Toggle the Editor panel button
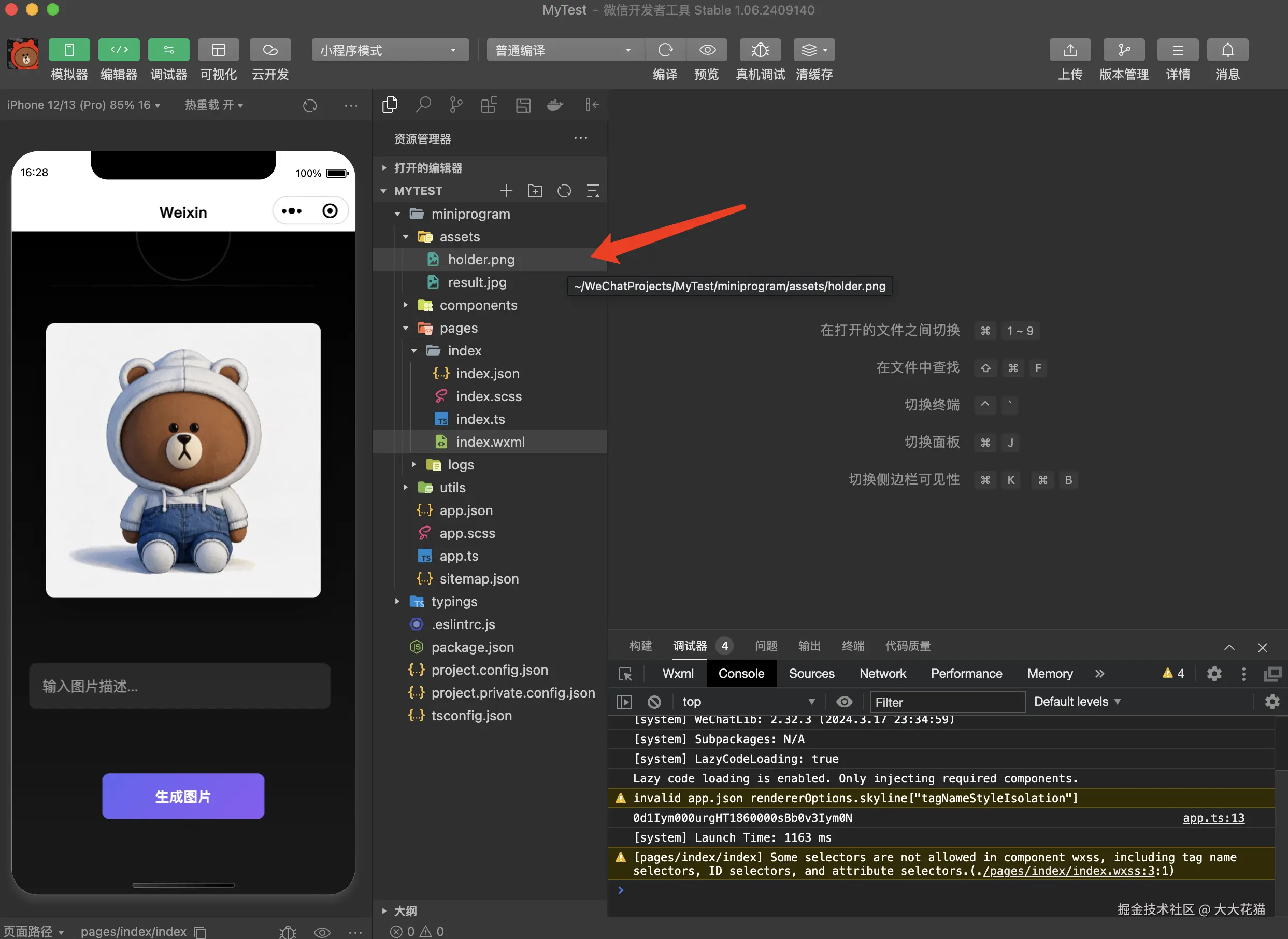1288x939 pixels. (x=119, y=50)
